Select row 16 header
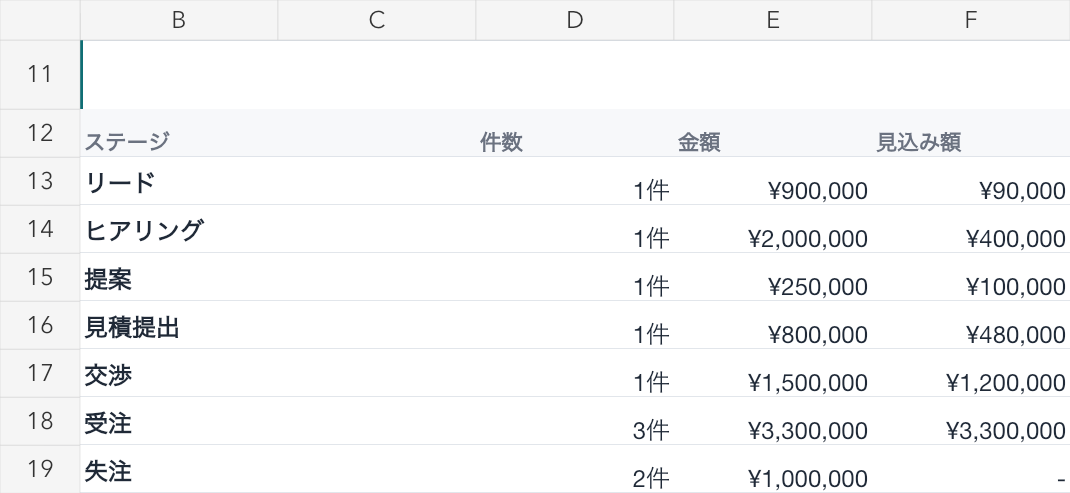Screen dimensions: 1070x493 (x=40, y=325)
